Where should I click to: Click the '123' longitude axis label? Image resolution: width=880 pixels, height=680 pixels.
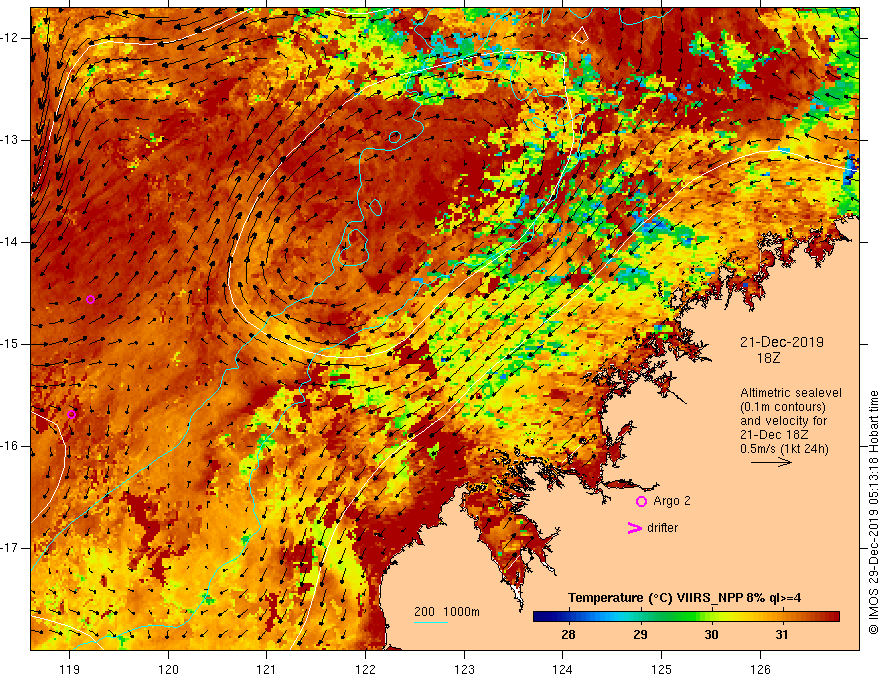click(x=464, y=669)
